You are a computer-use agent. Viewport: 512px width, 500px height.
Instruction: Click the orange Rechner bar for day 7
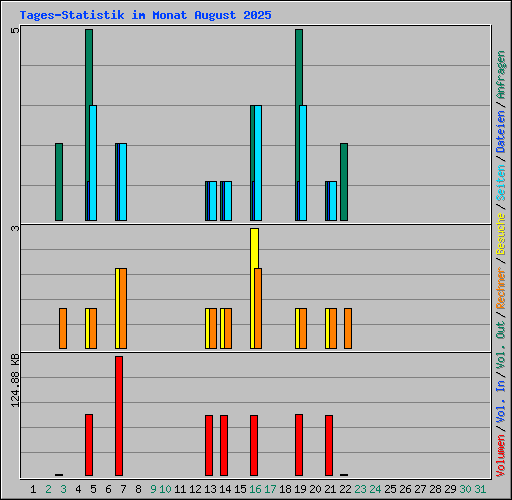[x=123, y=308]
